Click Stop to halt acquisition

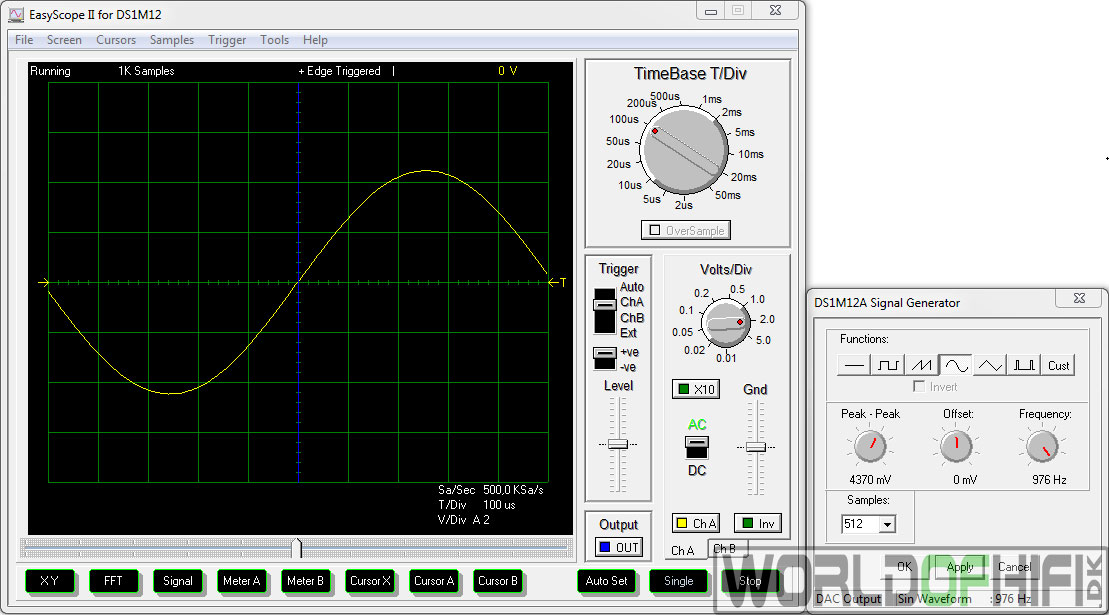point(750,581)
